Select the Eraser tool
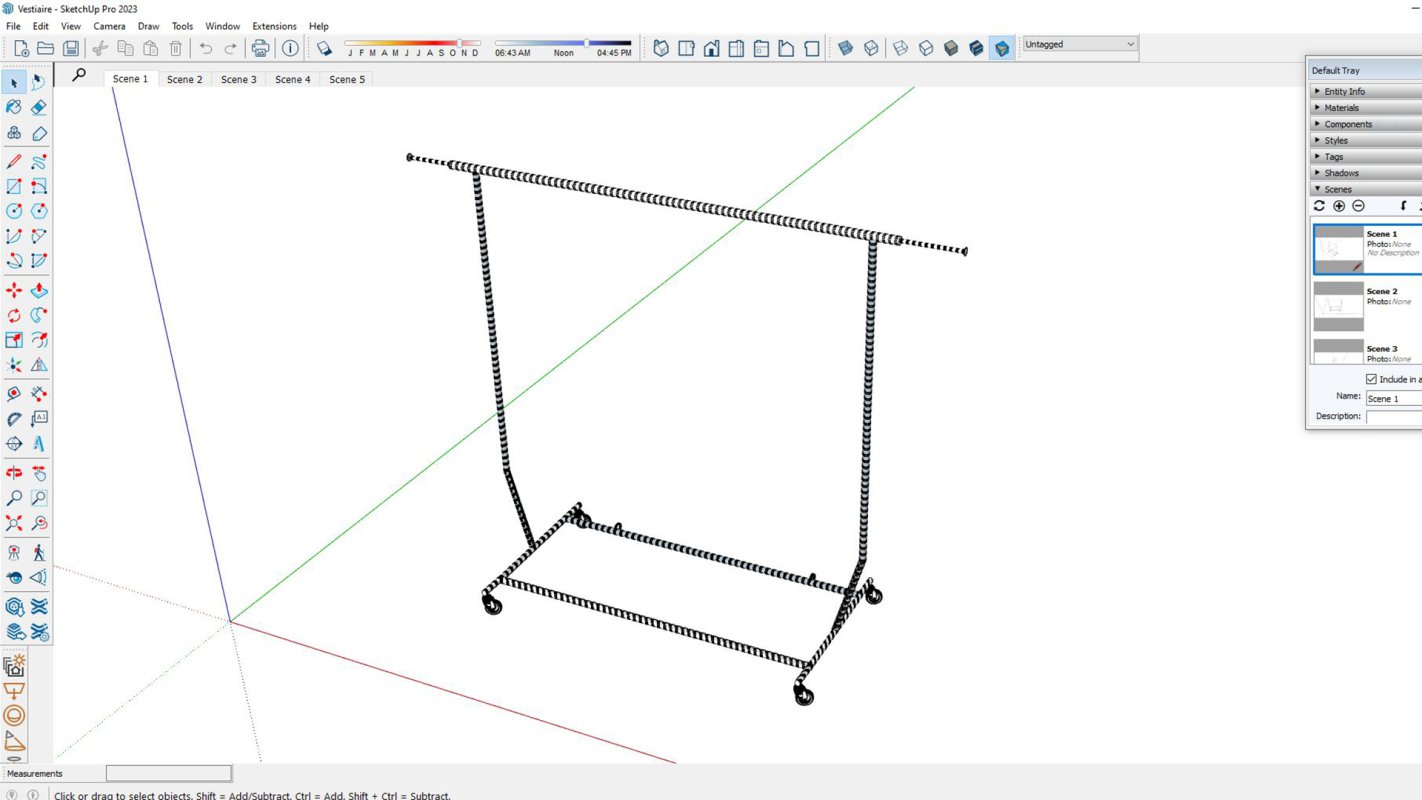1422x800 pixels. (39, 107)
